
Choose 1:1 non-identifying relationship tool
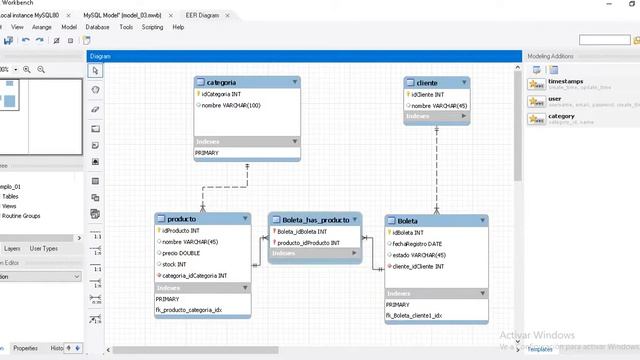(96, 234)
